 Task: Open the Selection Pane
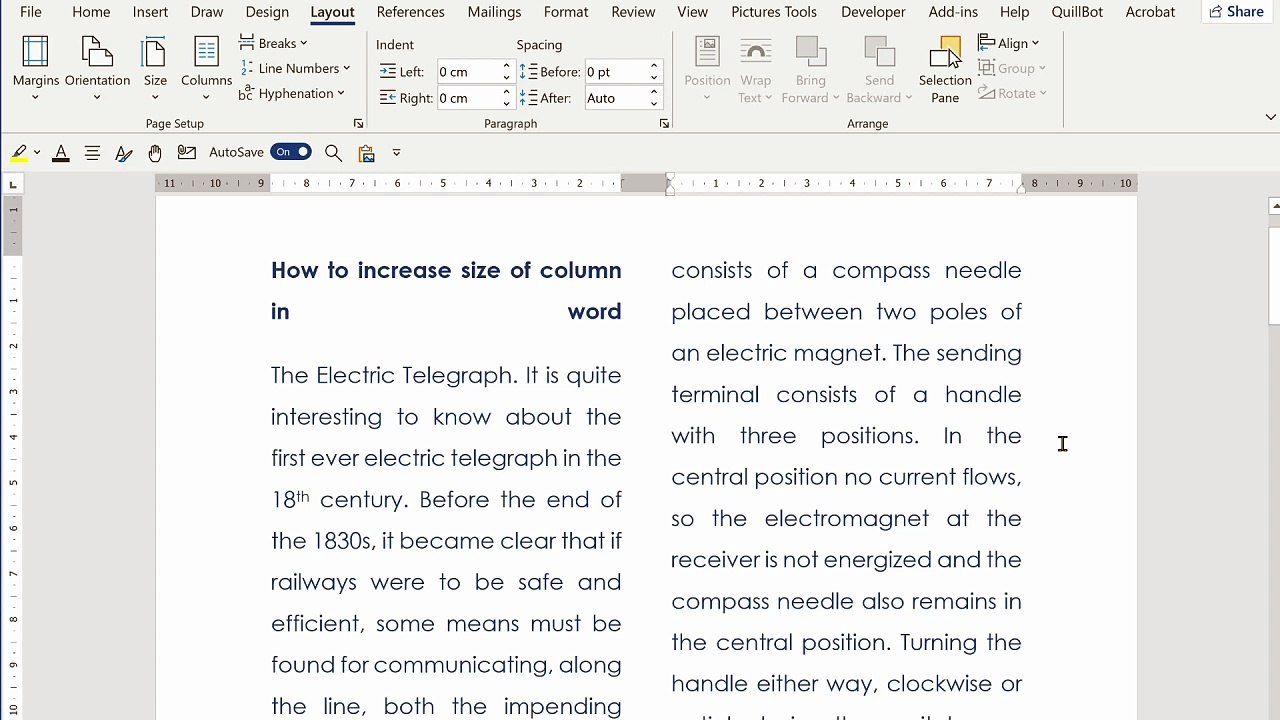(x=945, y=70)
